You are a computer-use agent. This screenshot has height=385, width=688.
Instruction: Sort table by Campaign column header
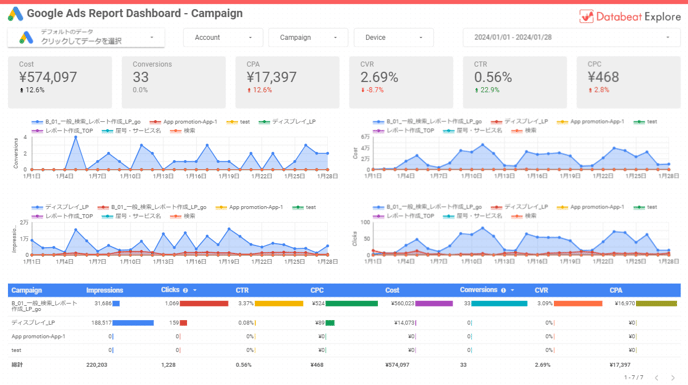coord(27,290)
